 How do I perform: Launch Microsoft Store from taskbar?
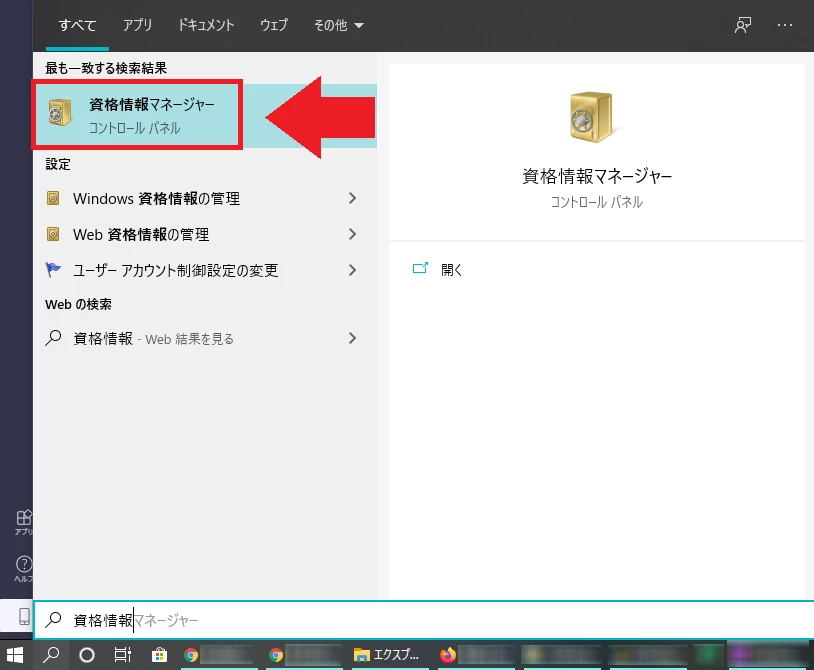pyautogui.click(x=159, y=655)
